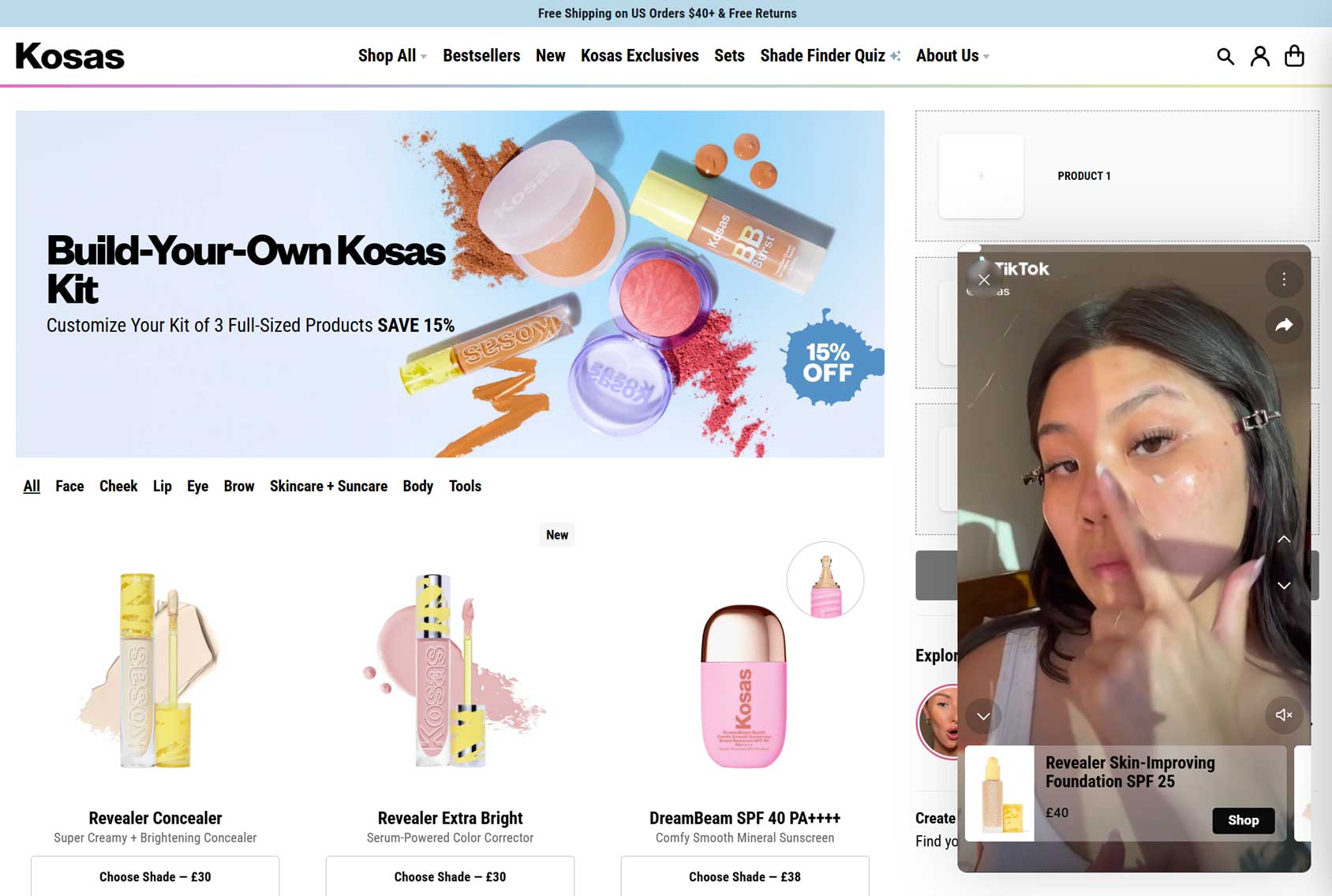Screen dimensions: 1332x896
Task: Filter products by Face
Action: point(69,486)
